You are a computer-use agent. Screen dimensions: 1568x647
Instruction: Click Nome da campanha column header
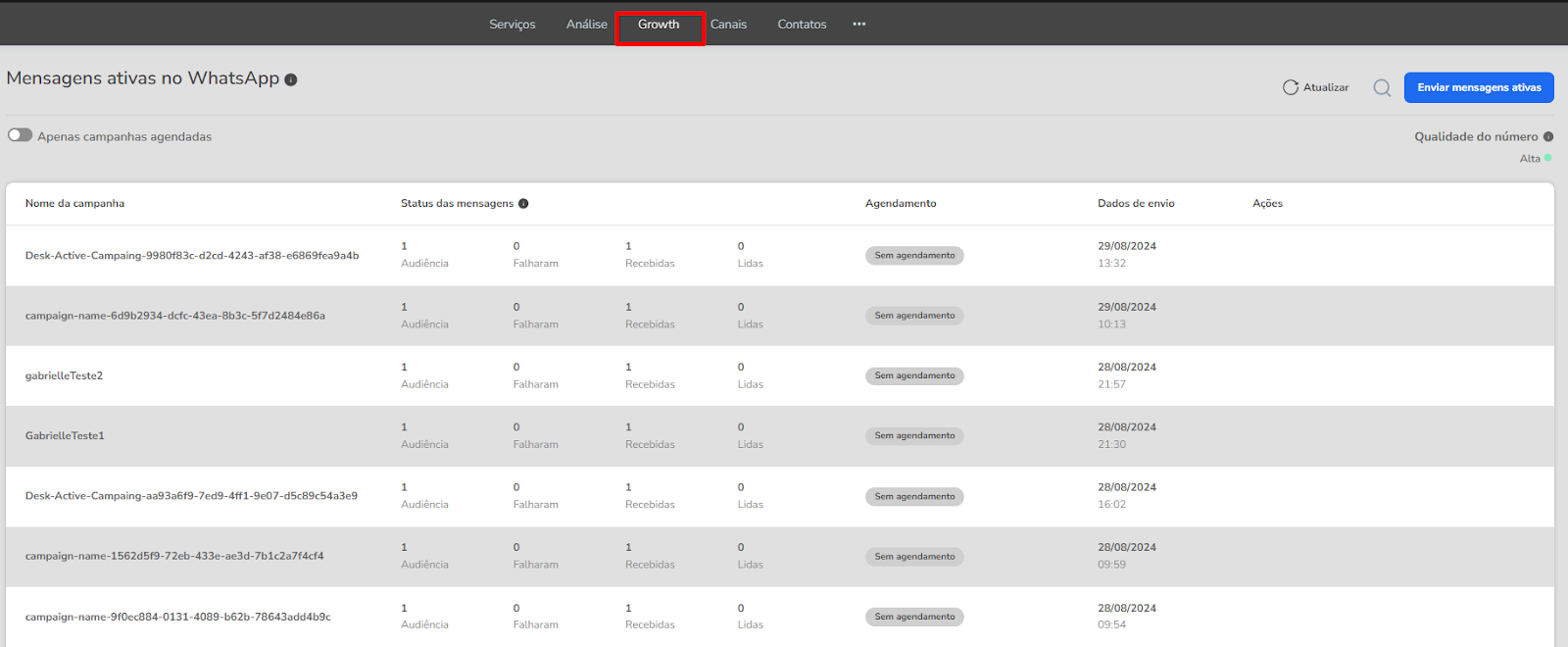pyautogui.click(x=74, y=204)
